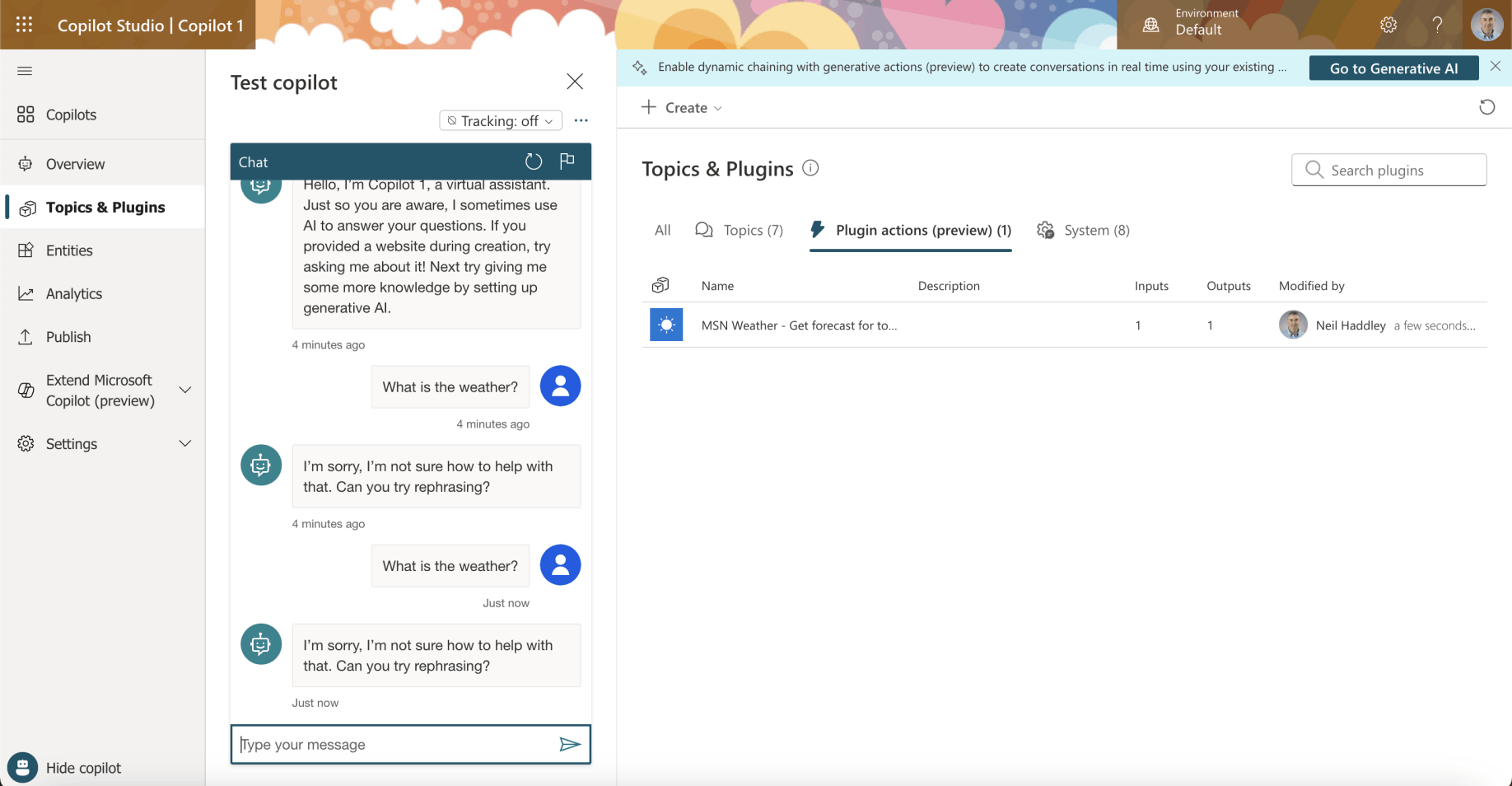Refresh the plugins list
Viewport: 1512px width, 786px height.
click(x=1486, y=107)
